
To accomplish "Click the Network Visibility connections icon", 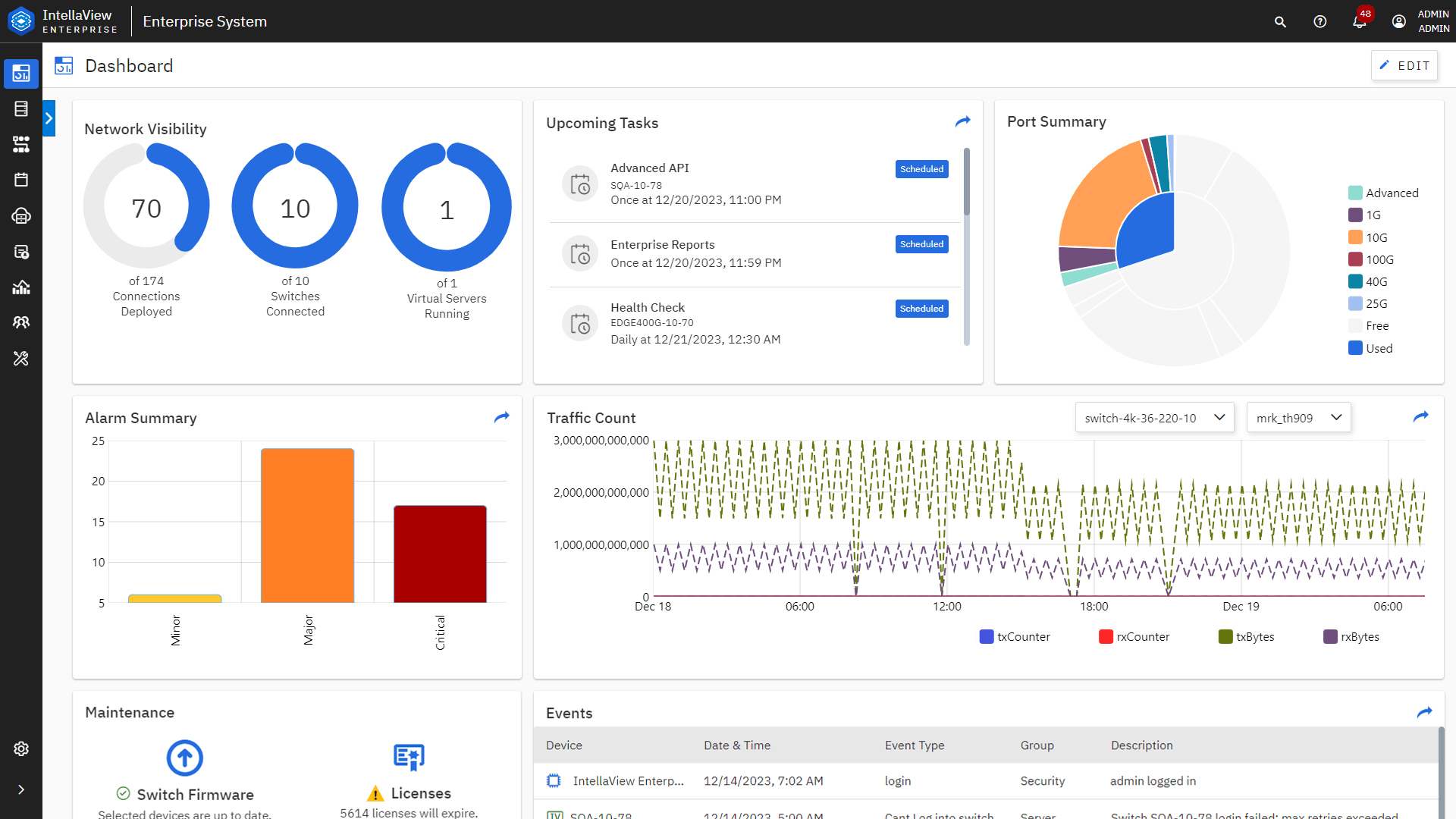I will coord(146,207).
